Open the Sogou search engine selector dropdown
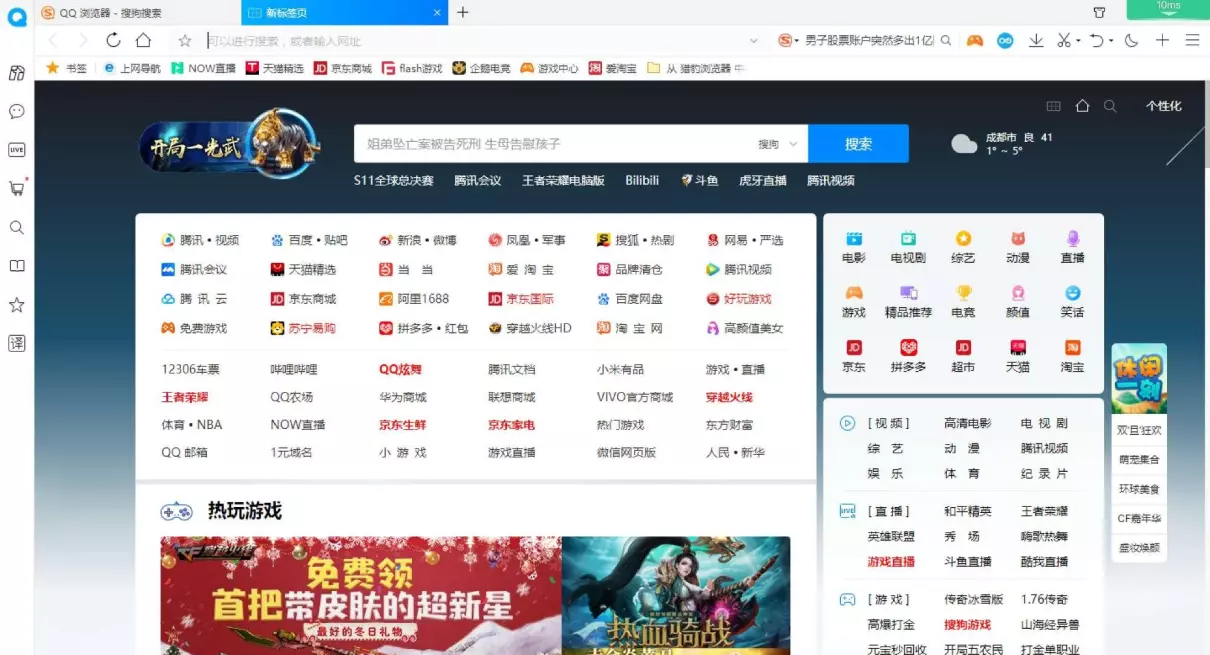Viewport: 1210px width, 655px height. click(789, 40)
